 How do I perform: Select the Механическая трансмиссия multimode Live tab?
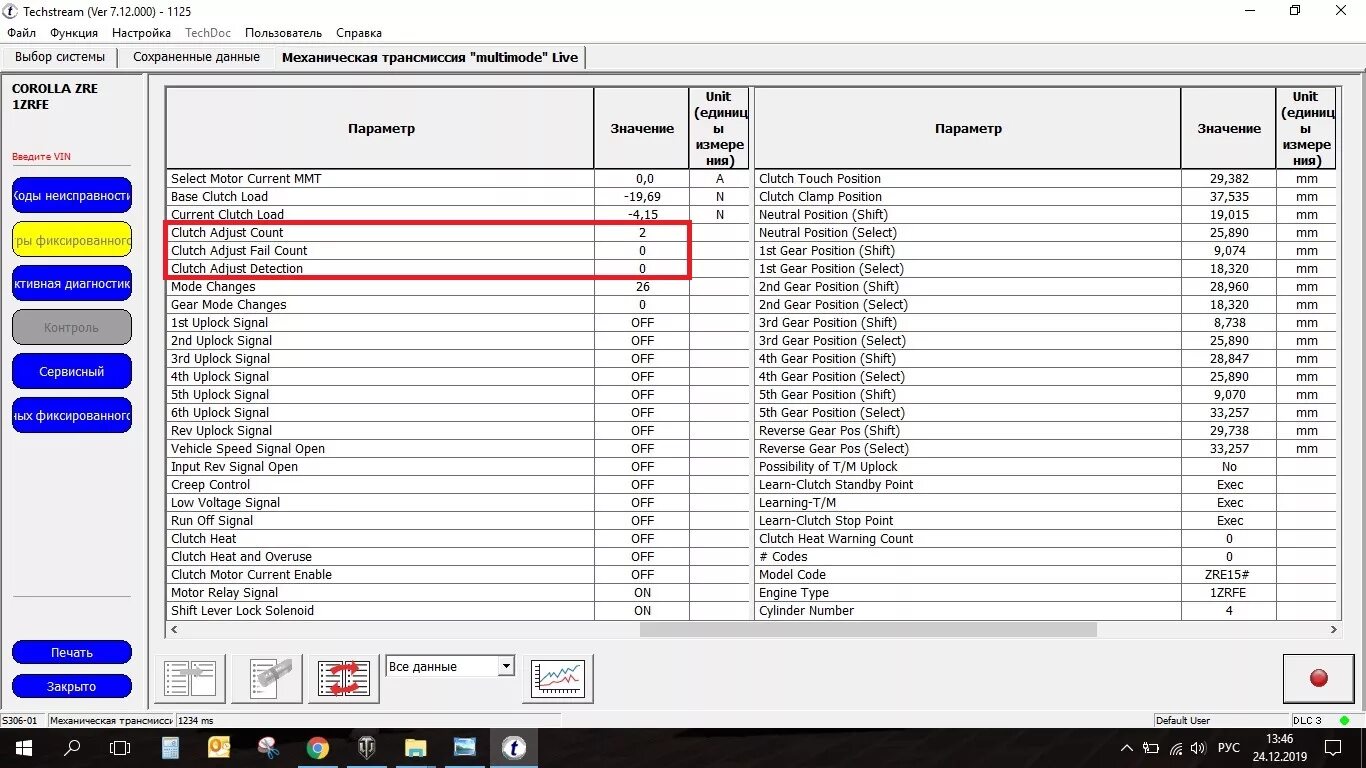point(430,57)
